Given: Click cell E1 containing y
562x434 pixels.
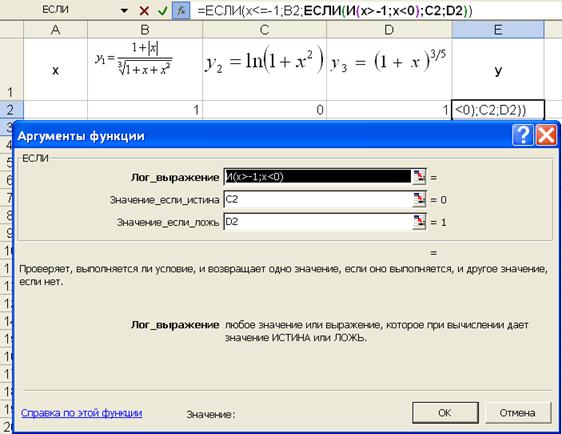Looking at the screenshot, I should point(498,69).
